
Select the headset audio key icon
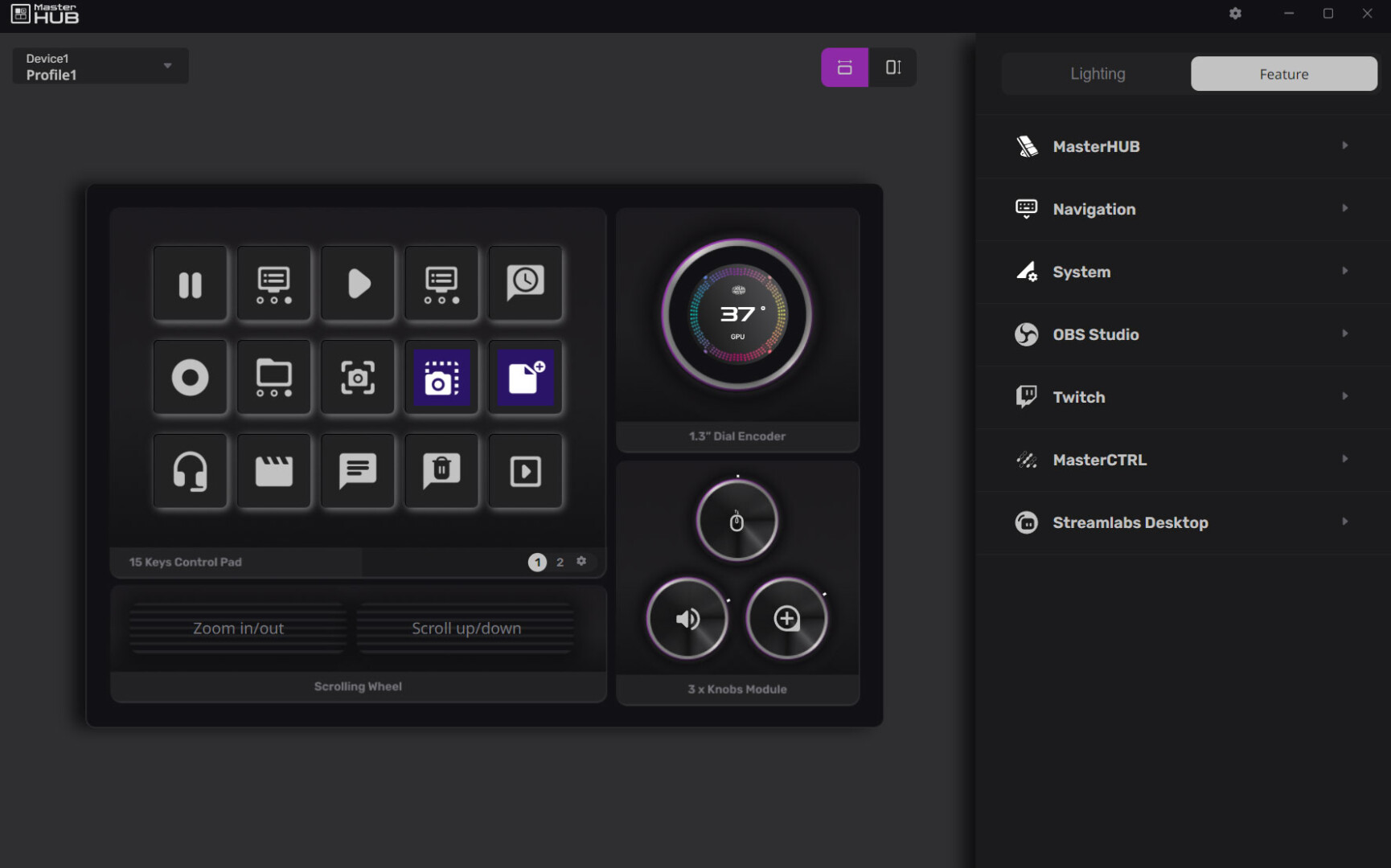pyautogui.click(x=190, y=471)
